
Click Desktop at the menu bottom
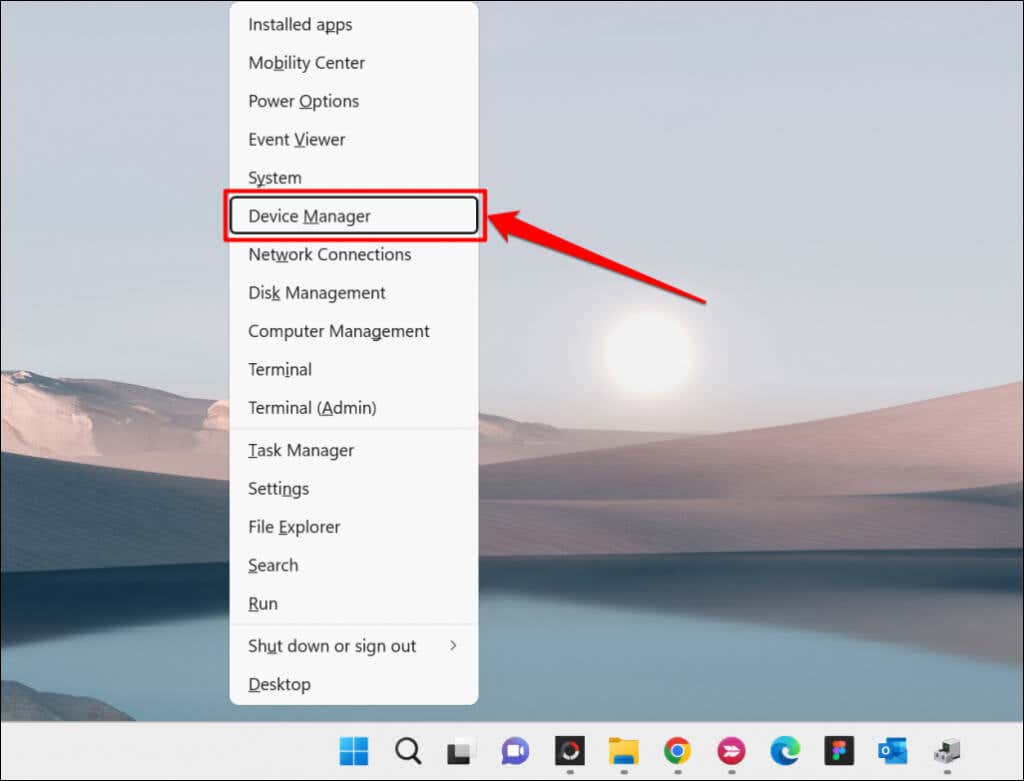353,684
